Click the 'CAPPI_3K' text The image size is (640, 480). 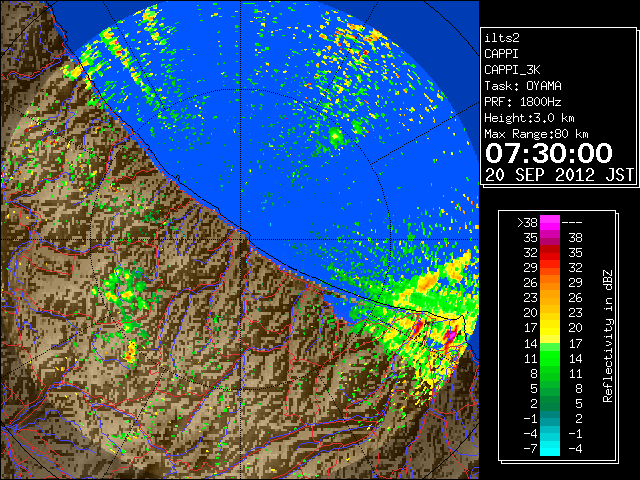coord(512,70)
